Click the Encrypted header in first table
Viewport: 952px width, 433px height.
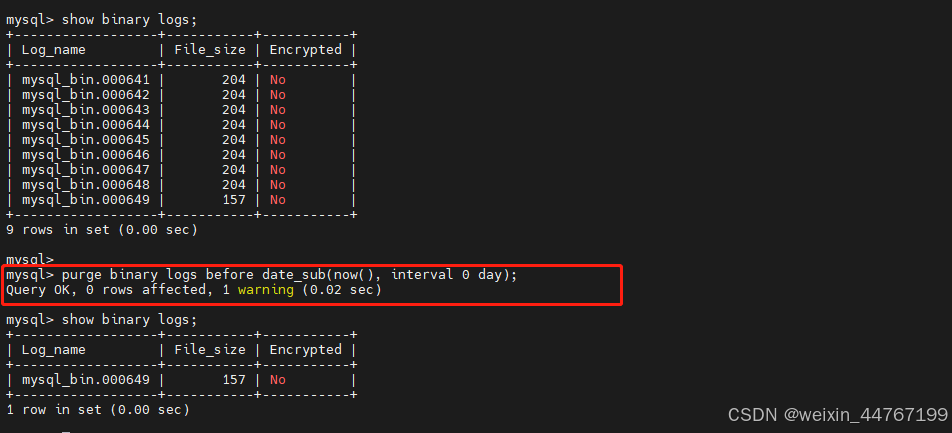[305, 50]
